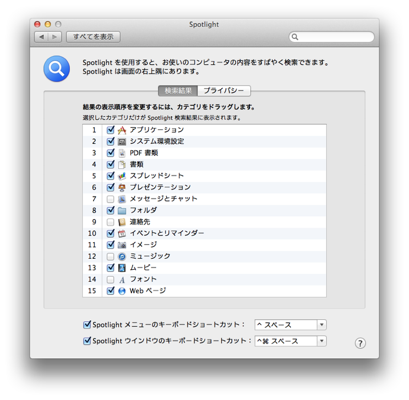
Task: Click the messages and chat icon in row 7
Action: 122,199
